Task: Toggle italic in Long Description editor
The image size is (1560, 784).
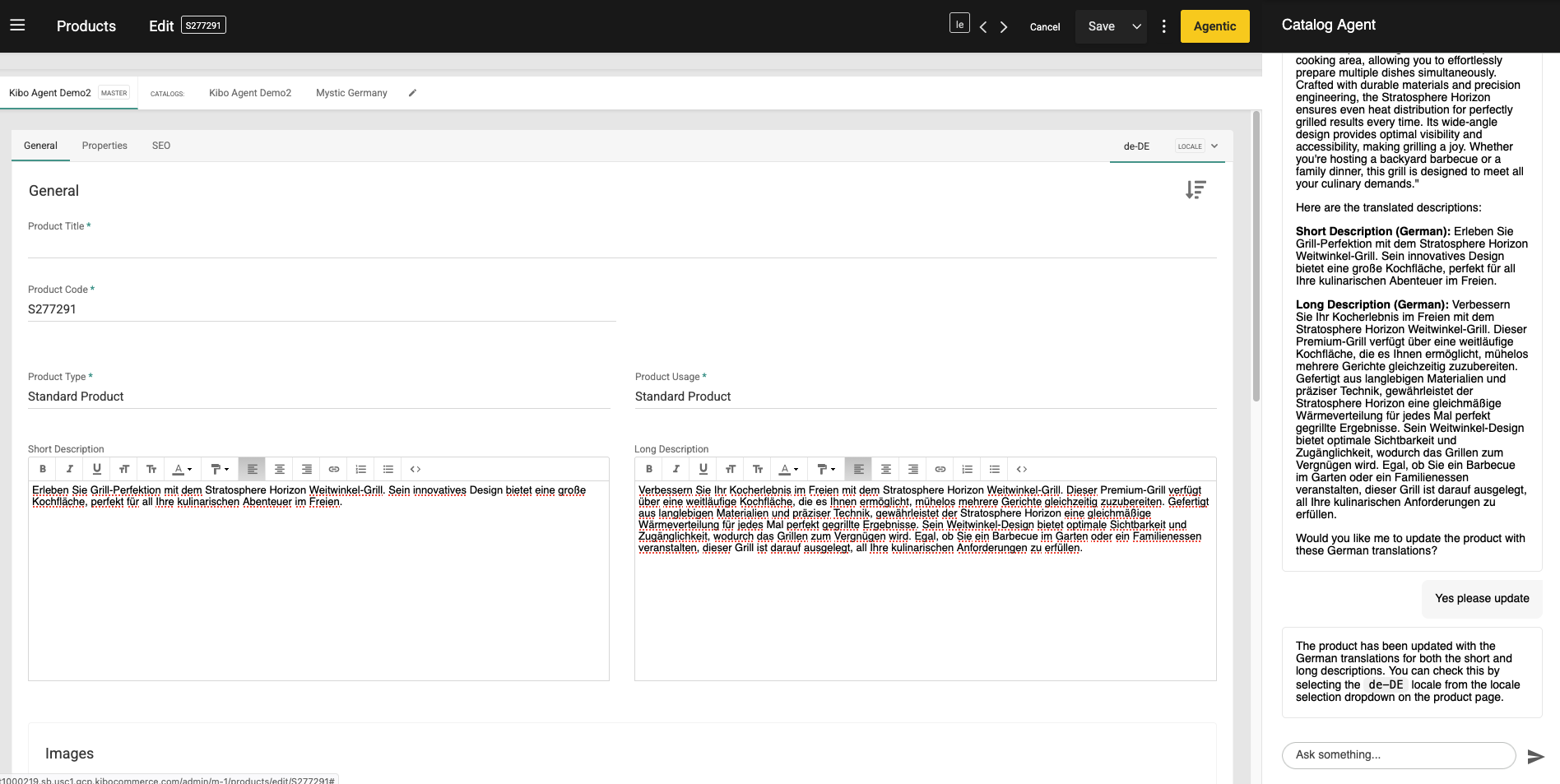Action: point(676,469)
